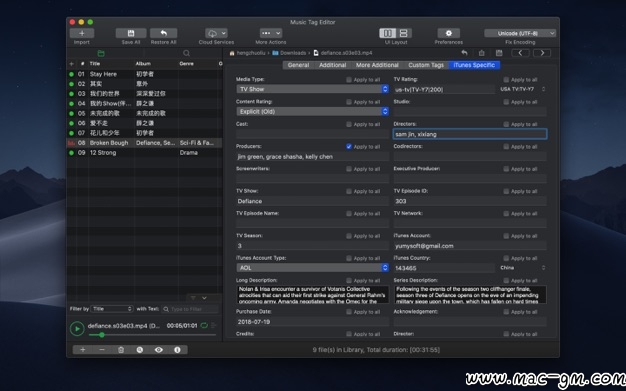The width and height of the screenshot is (626, 391).
Task: Click the Save All floppy icon
Action: tap(131, 33)
